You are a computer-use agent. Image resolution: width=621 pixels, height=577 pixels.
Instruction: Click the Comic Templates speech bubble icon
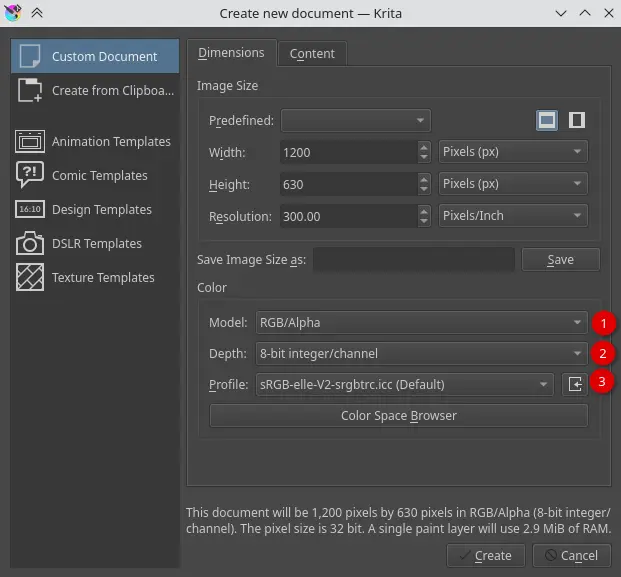pyautogui.click(x=30, y=175)
